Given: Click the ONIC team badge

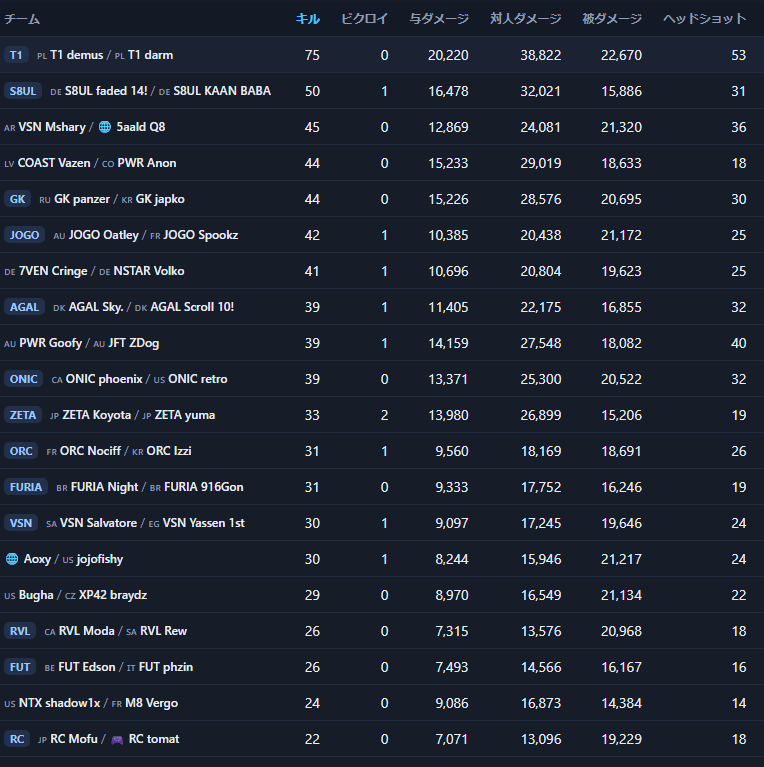Looking at the screenshot, I should point(23,379).
